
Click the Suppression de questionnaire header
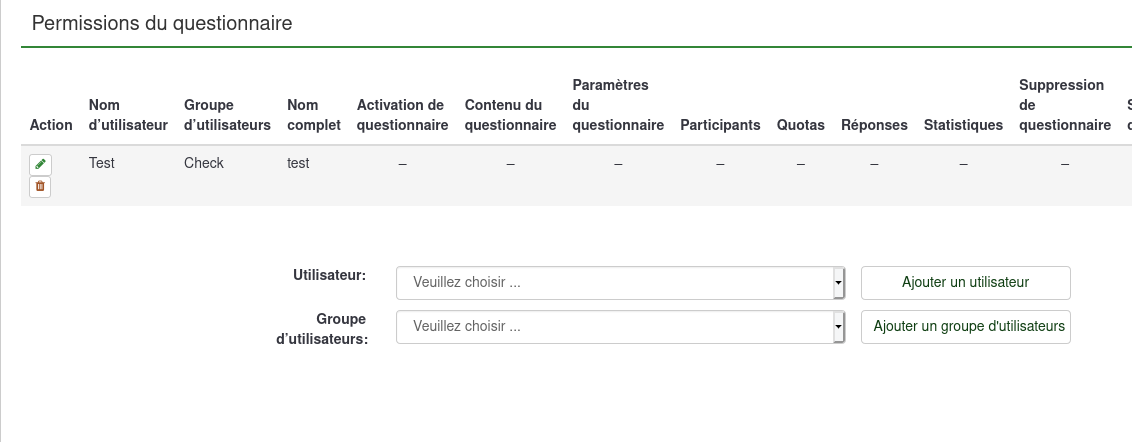tap(1064, 105)
